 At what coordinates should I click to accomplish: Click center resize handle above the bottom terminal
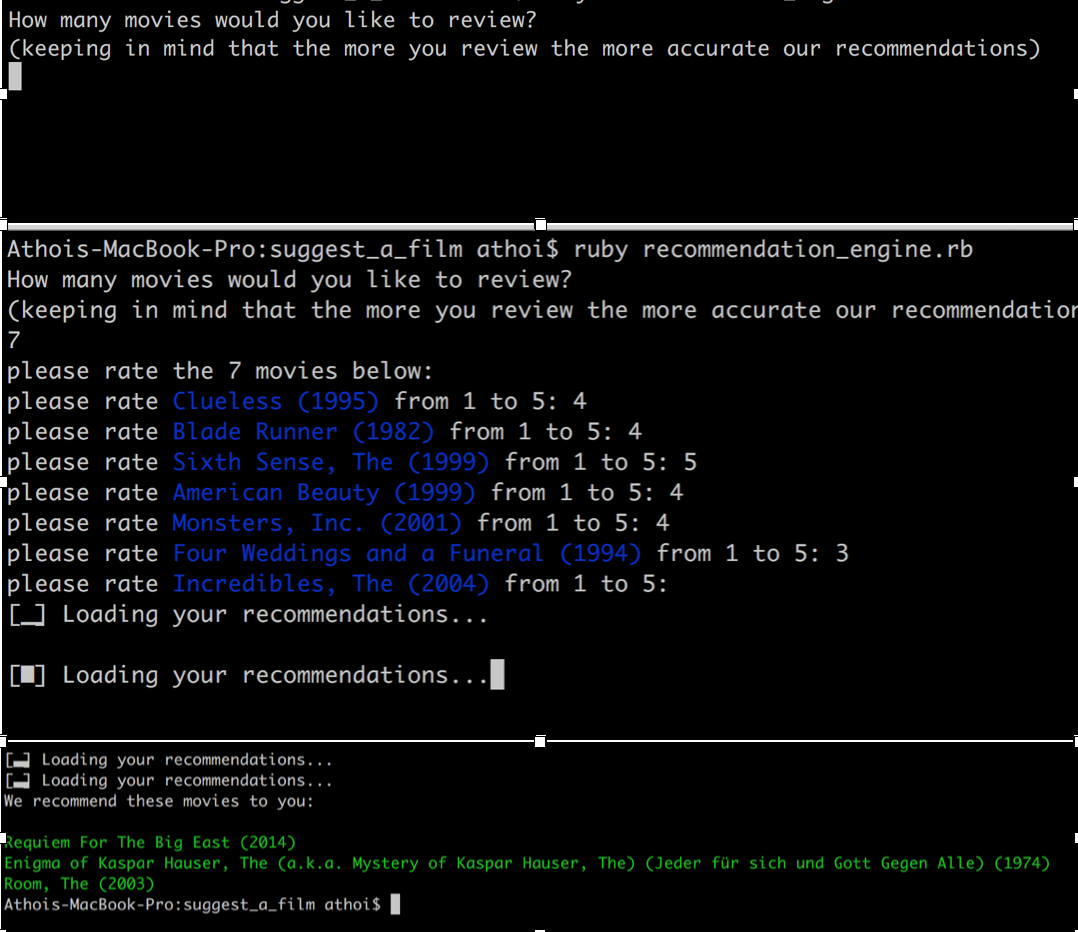540,741
